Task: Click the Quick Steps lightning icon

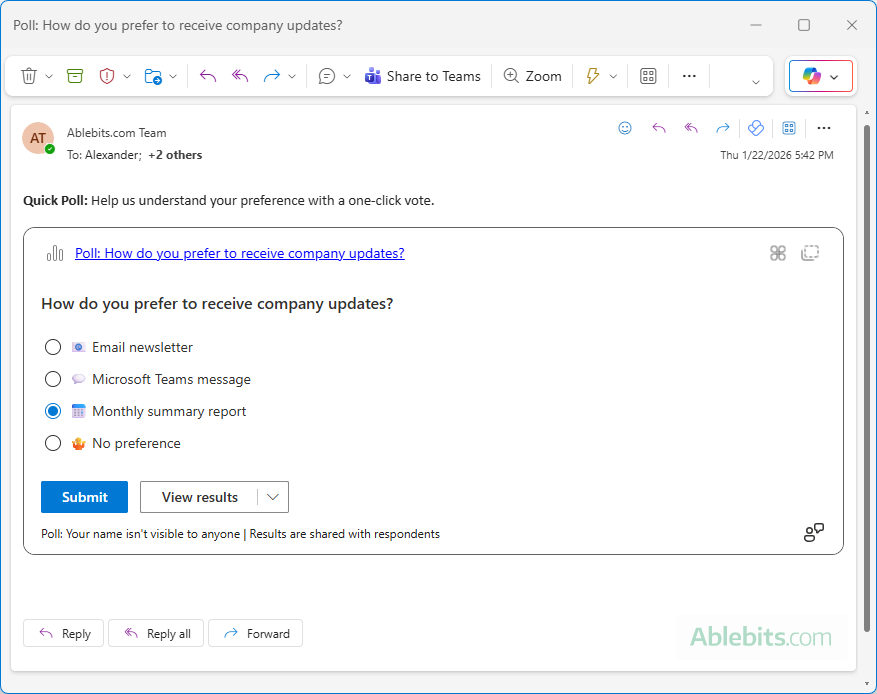Action: tap(591, 75)
